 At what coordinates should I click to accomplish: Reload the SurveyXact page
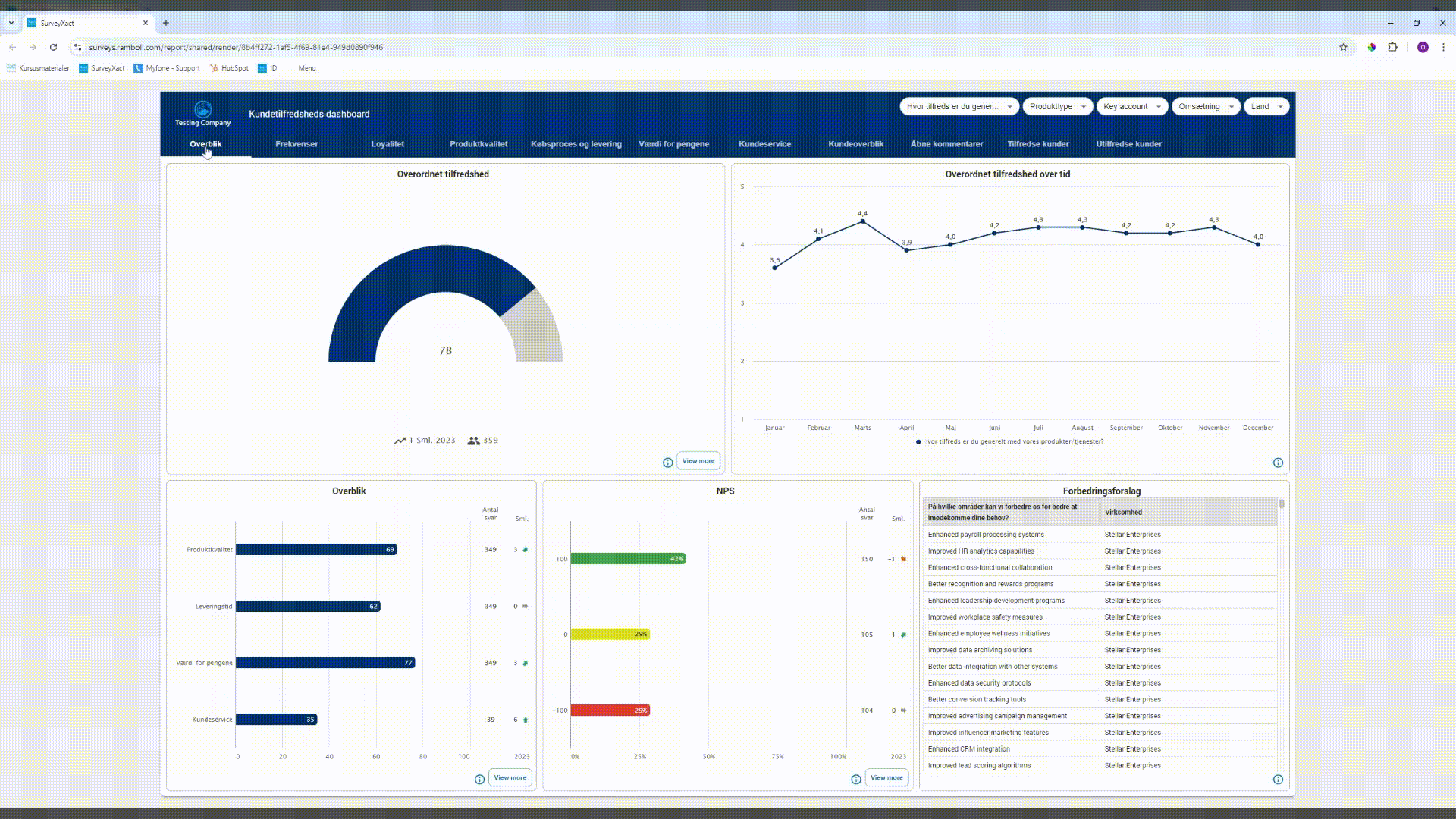(53, 47)
